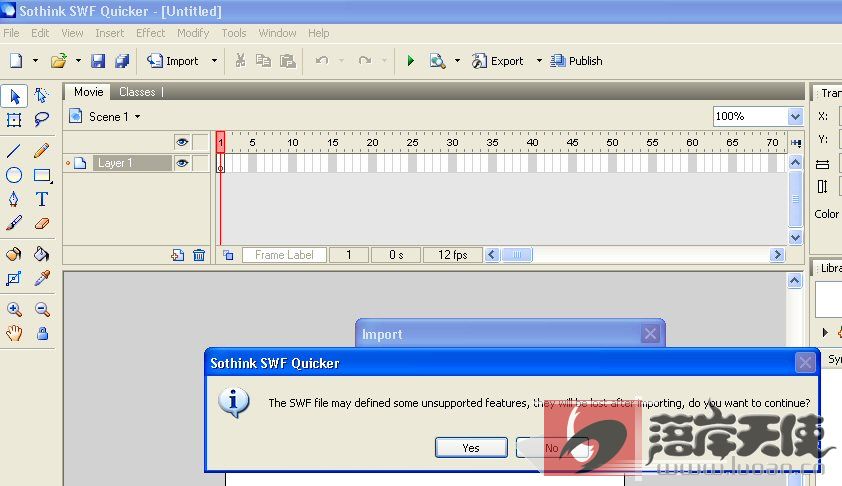Select the Selection arrow tool
Image resolution: width=842 pixels, height=486 pixels.
coord(14,96)
